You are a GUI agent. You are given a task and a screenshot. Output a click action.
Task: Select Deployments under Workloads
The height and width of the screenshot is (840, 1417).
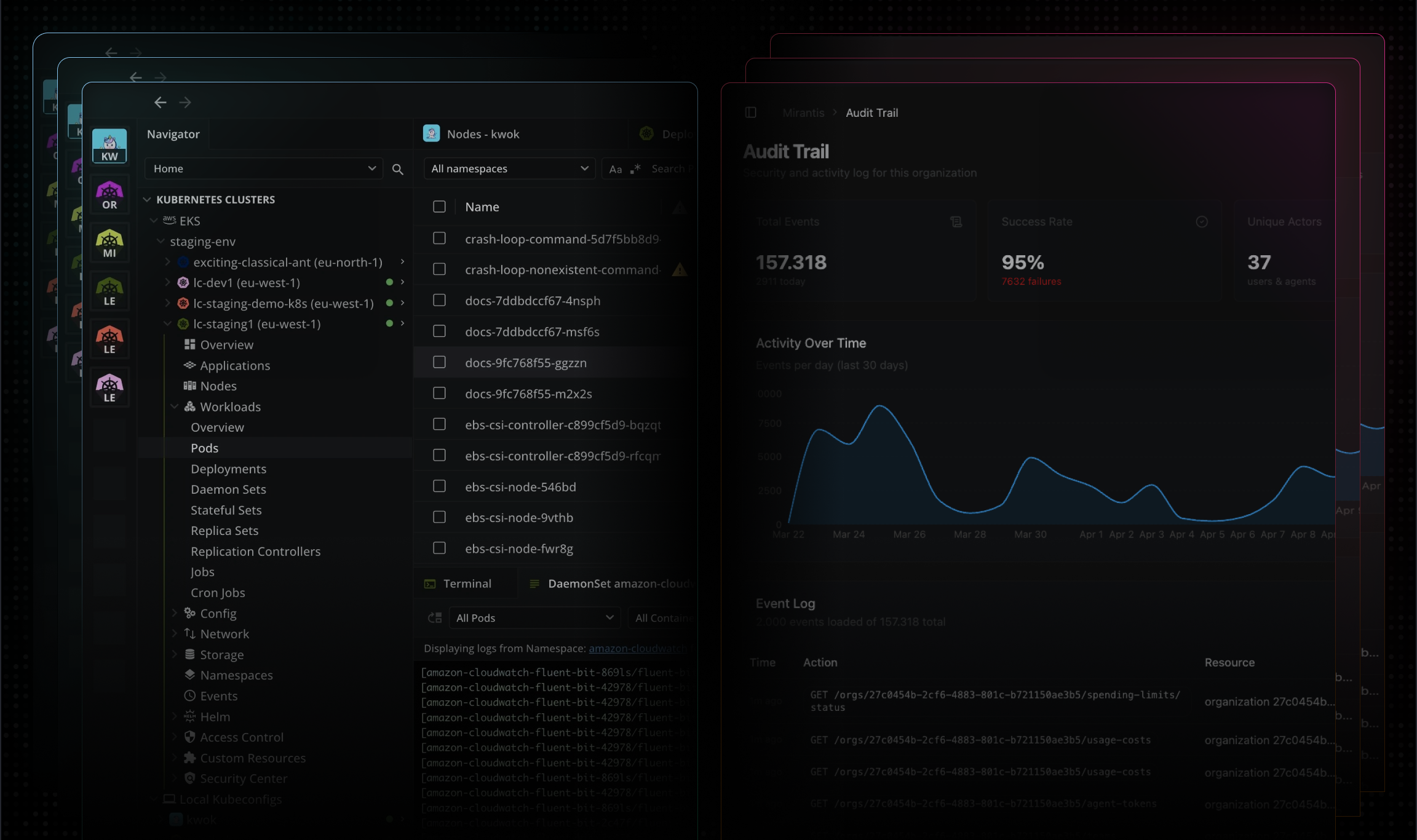[x=228, y=469]
